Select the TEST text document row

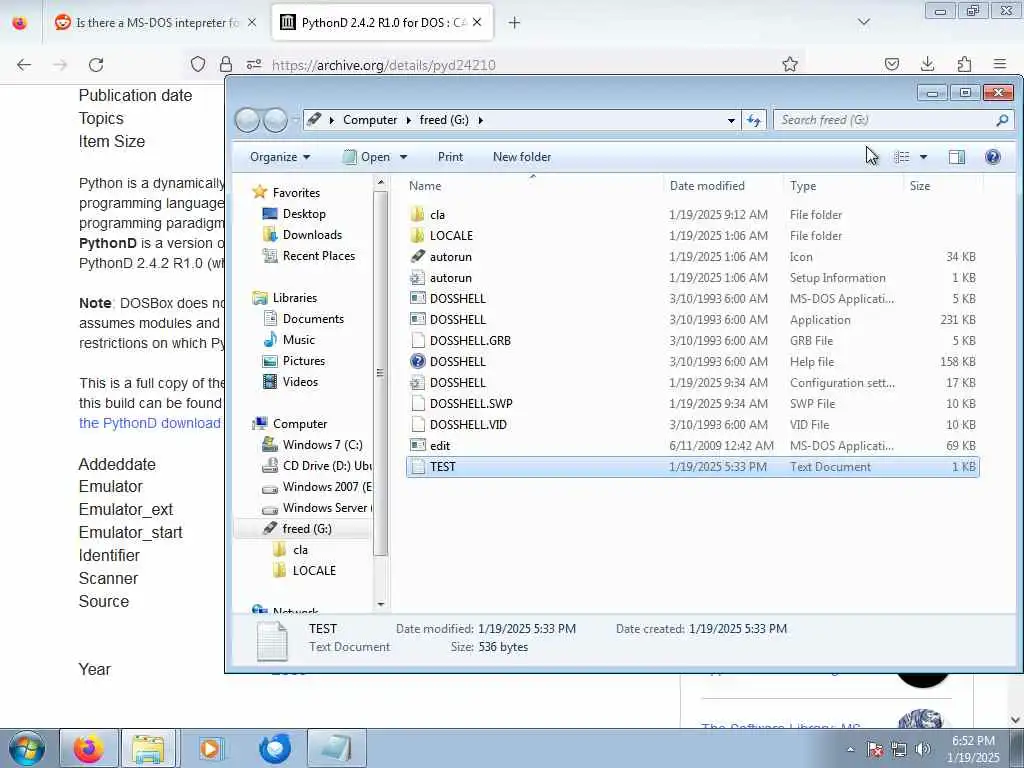pos(692,467)
